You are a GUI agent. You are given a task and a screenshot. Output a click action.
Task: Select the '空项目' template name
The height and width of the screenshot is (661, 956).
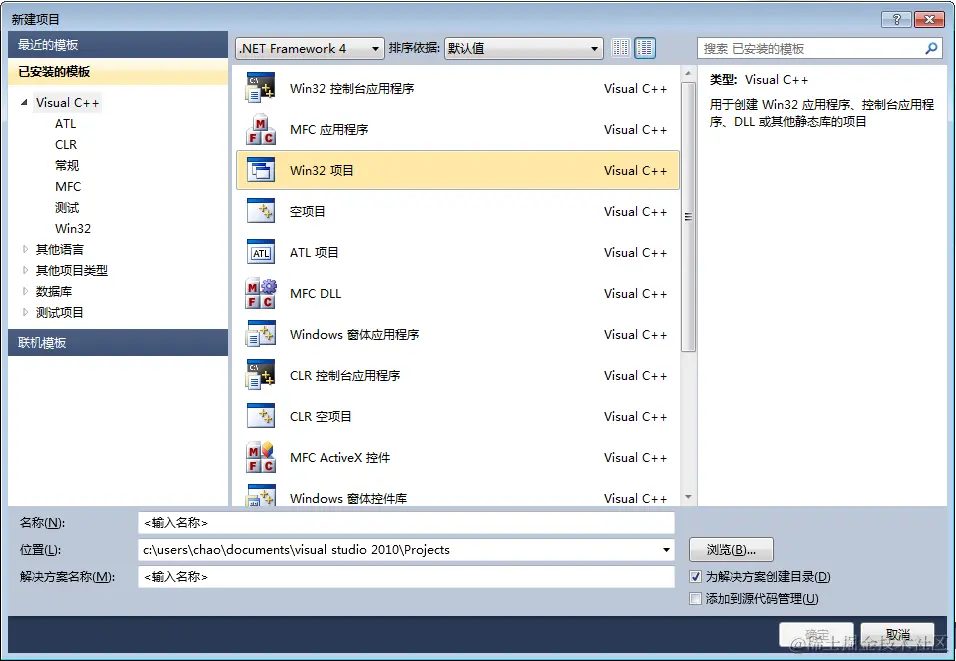point(307,211)
